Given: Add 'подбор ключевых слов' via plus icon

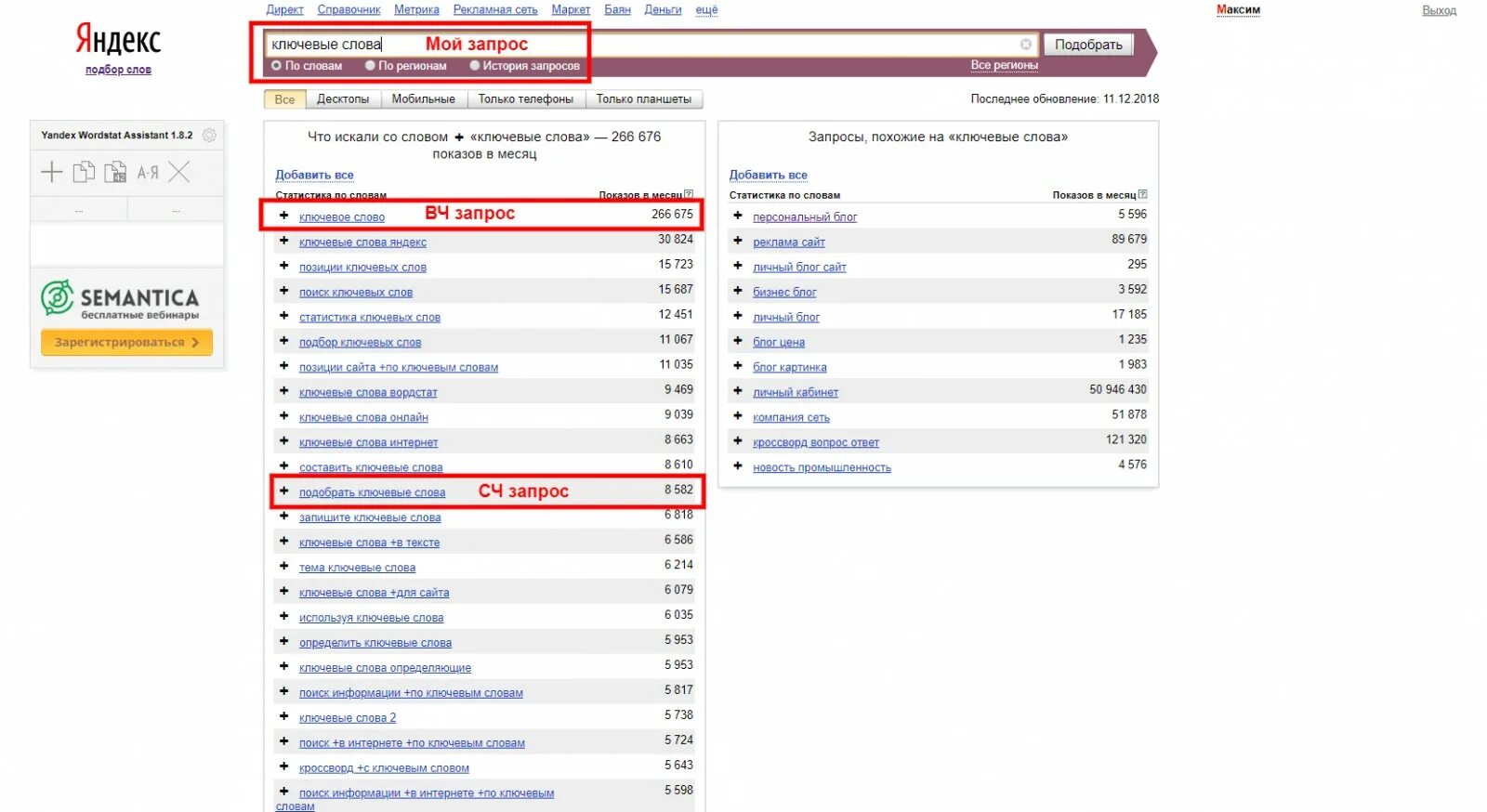Looking at the screenshot, I should [x=284, y=341].
